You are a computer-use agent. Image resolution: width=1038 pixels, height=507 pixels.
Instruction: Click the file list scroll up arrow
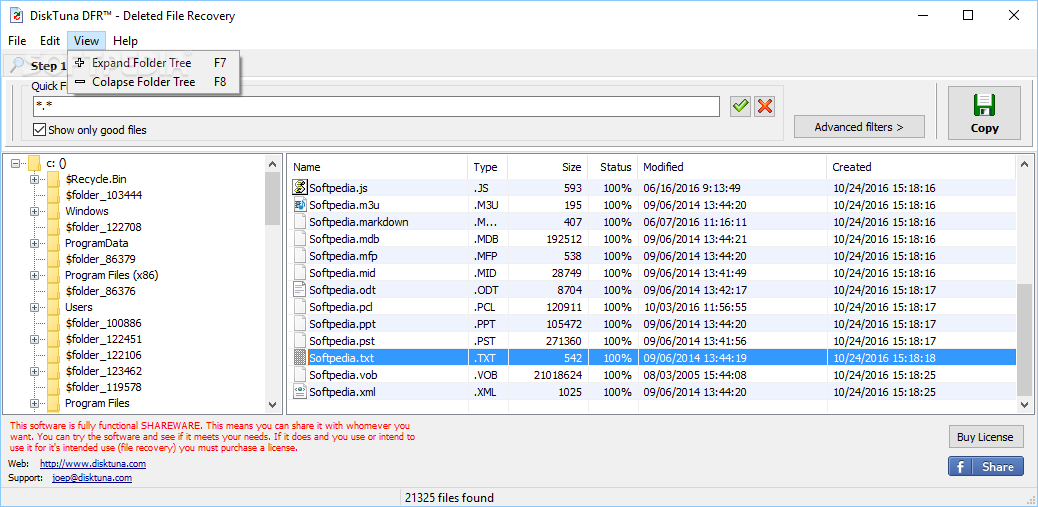point(1024,163)
